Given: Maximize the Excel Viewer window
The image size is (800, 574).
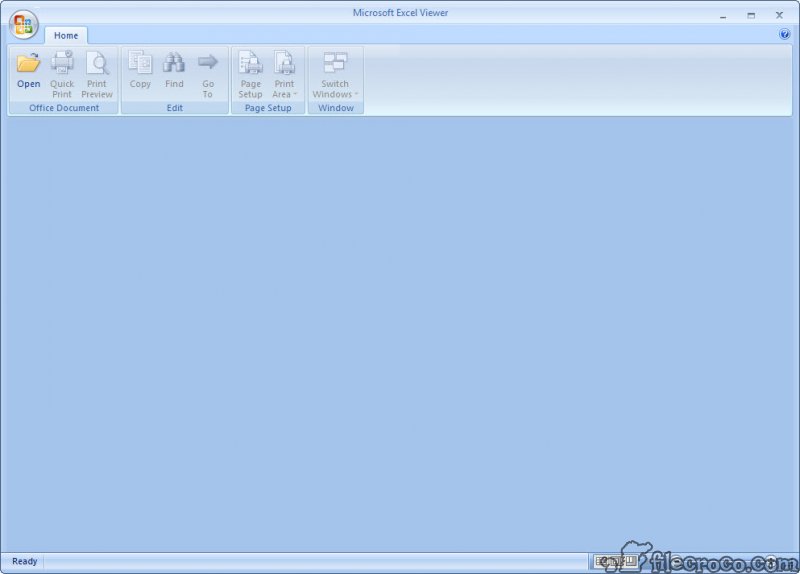Looking at the screenshot, I should [x=751, y=16].
